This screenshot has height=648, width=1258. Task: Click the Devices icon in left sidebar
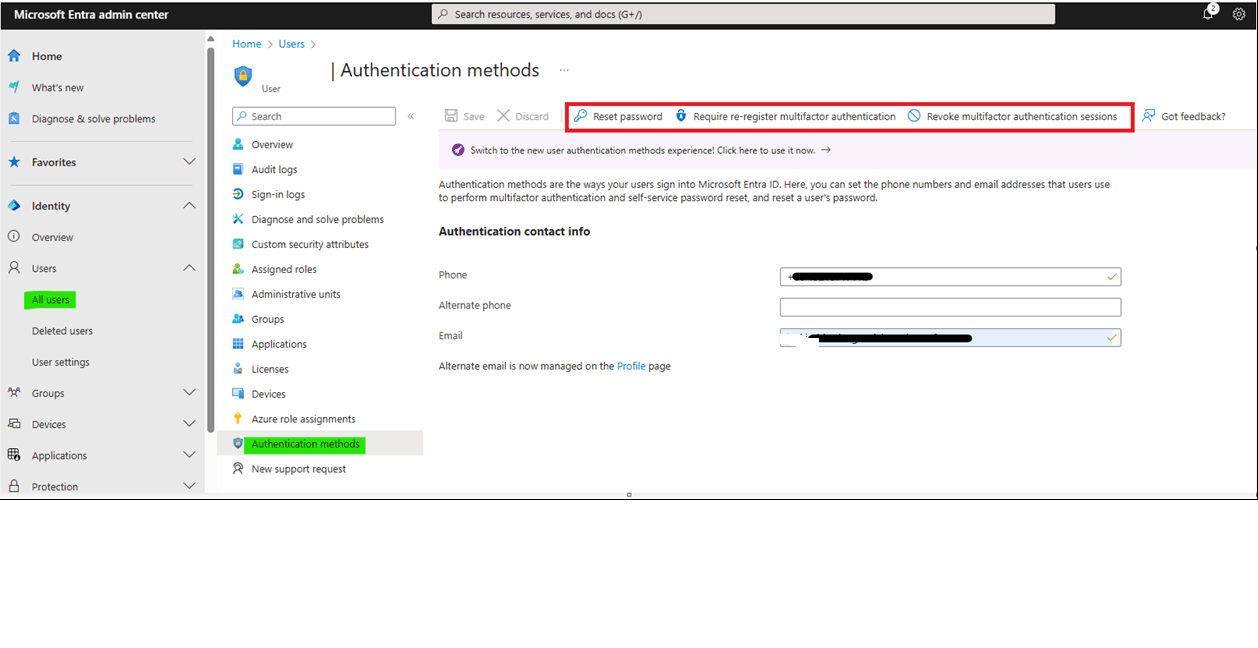pyautogui.click(x=14, y=424)
